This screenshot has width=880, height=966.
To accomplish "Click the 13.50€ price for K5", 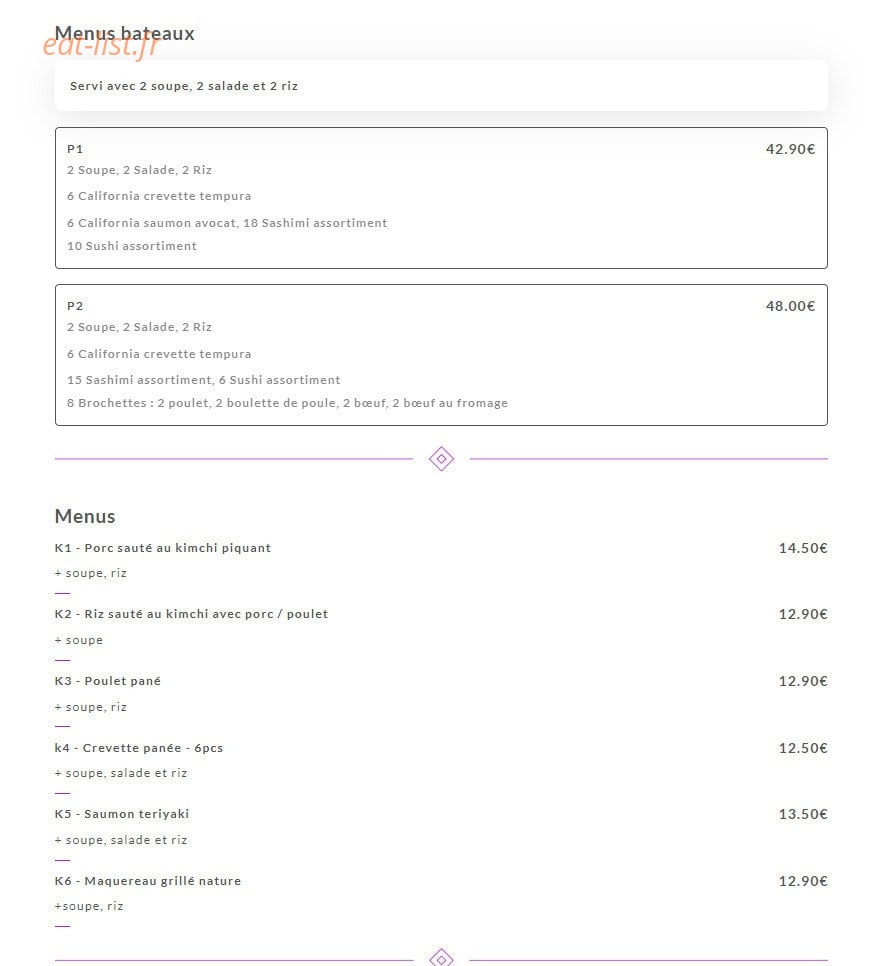I will pos(803,814).
